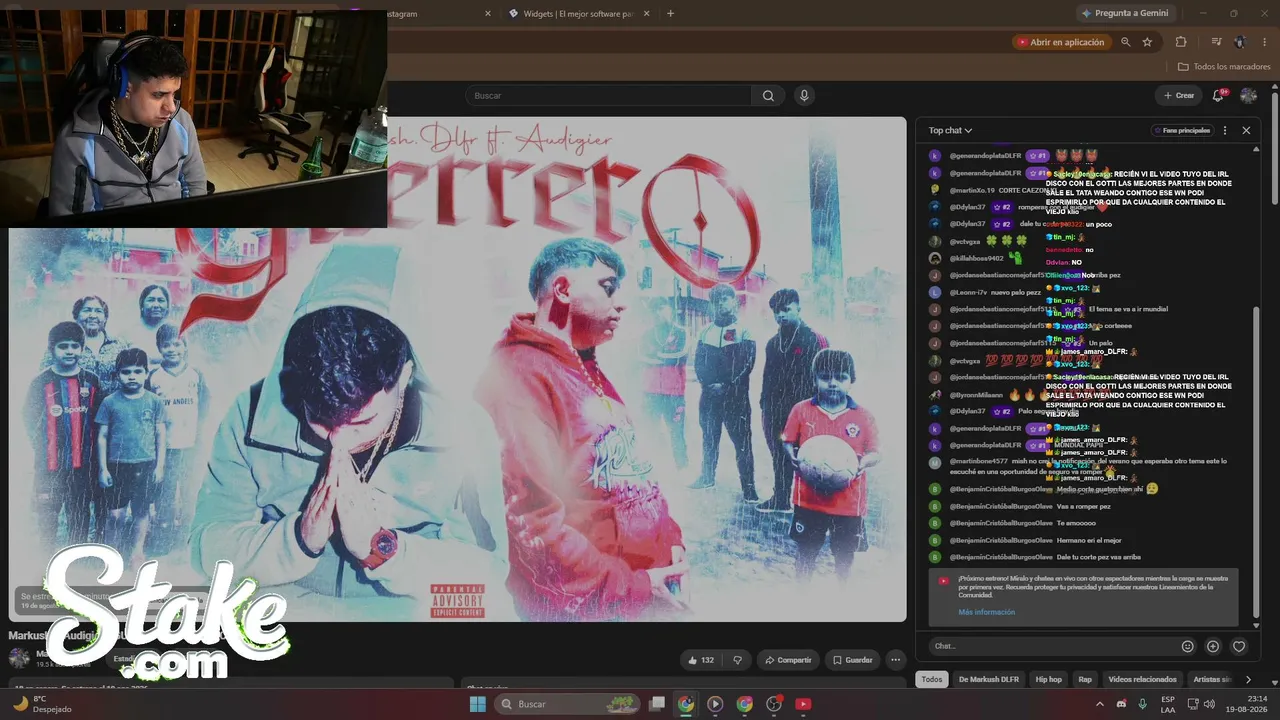Open the chat emoji picker
The width and height of the screenshot is (1280, 720).
pos(1188,646)
